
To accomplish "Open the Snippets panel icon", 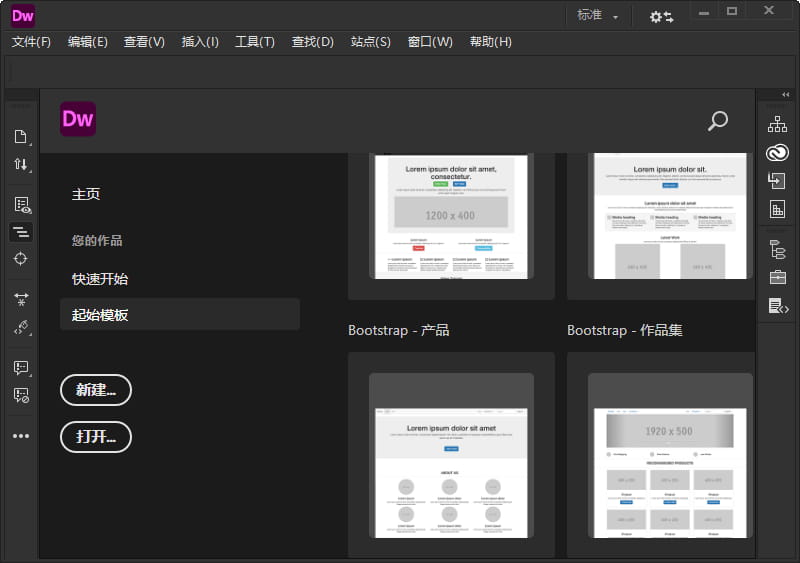I will [x=777, y=306].
